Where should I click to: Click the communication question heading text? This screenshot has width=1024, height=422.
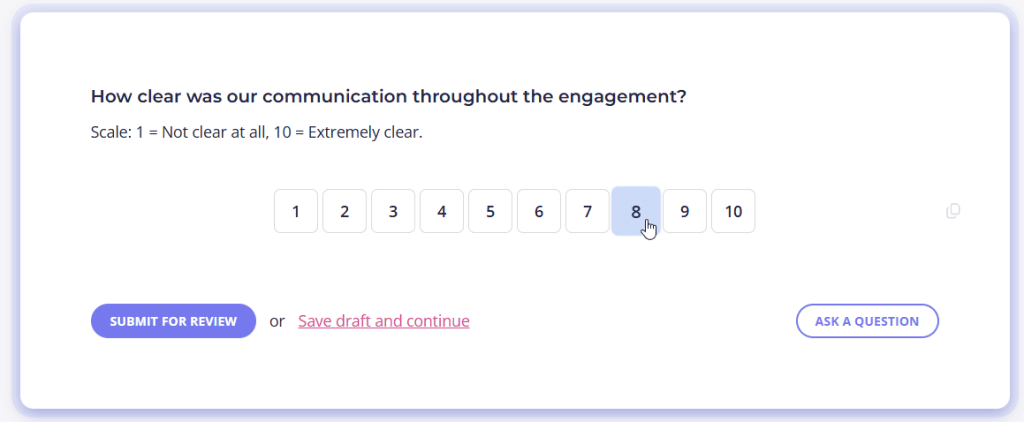coord(388,97)
